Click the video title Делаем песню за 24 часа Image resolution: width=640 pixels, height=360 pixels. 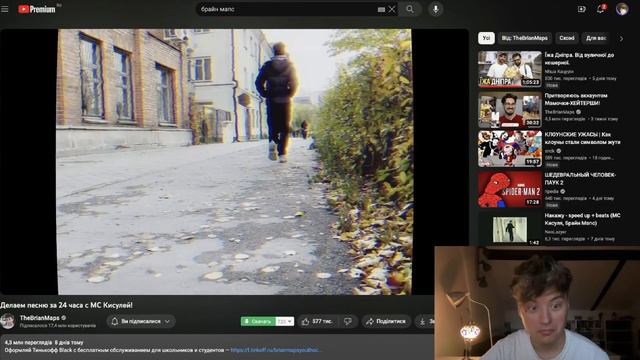[66, 305]
